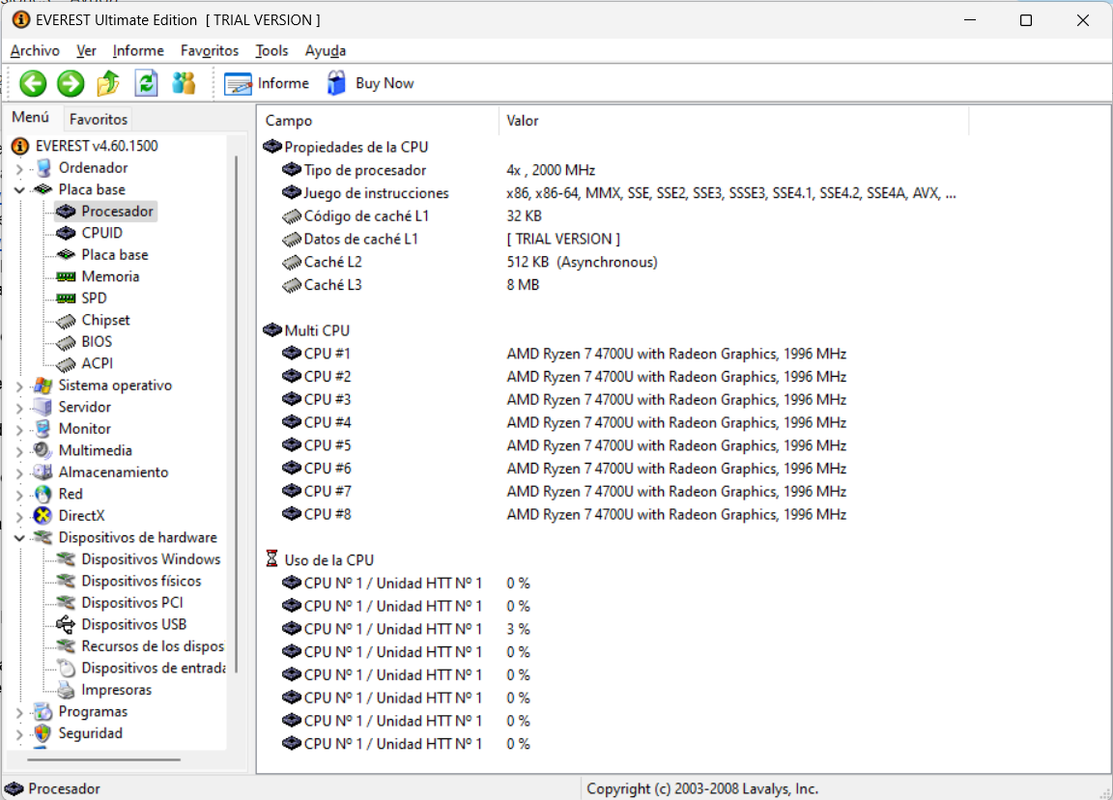1113x800 pixels.
Task: Select the Placa base child tree item
Action: [x=115, y=255]
